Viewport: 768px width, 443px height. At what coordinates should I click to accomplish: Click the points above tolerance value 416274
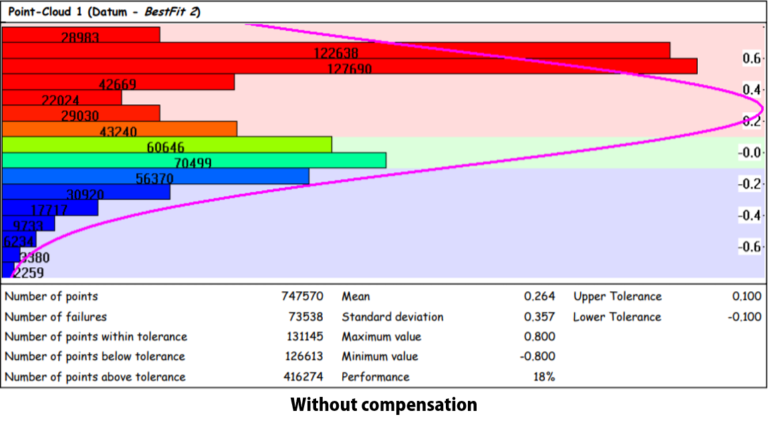click(303, 377)
